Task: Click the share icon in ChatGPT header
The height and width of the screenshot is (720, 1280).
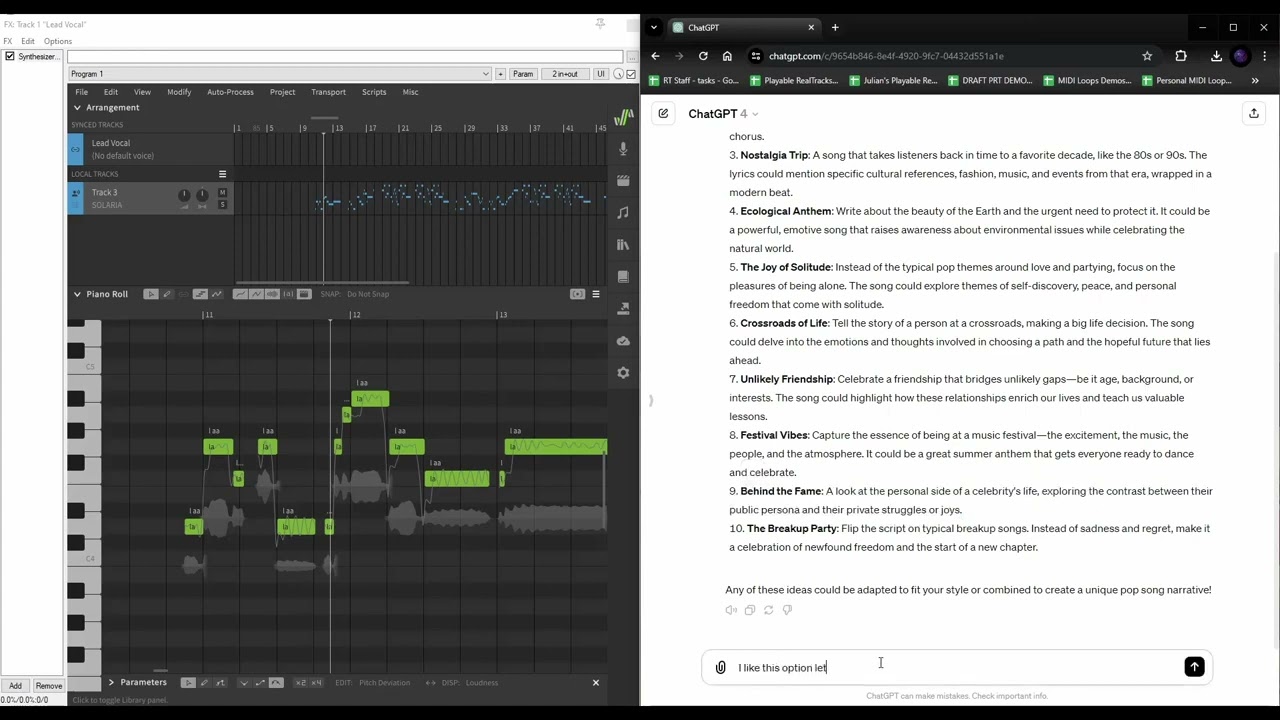Action: pyautogui.click(x=1253, y=114)
